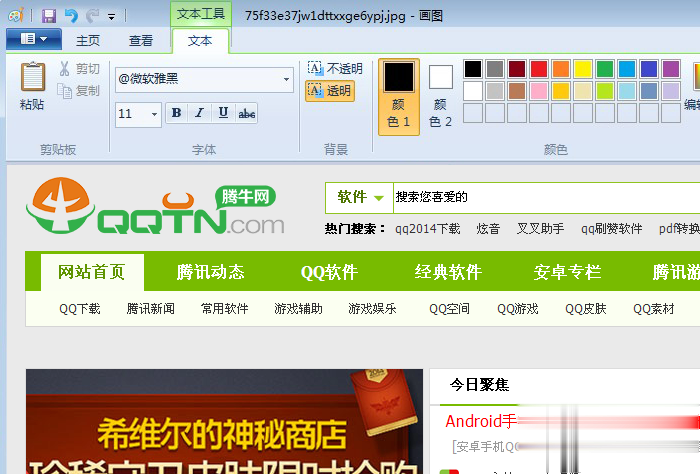
Task: Pick the dark red color swatch
Action: [x=517, y=69]
